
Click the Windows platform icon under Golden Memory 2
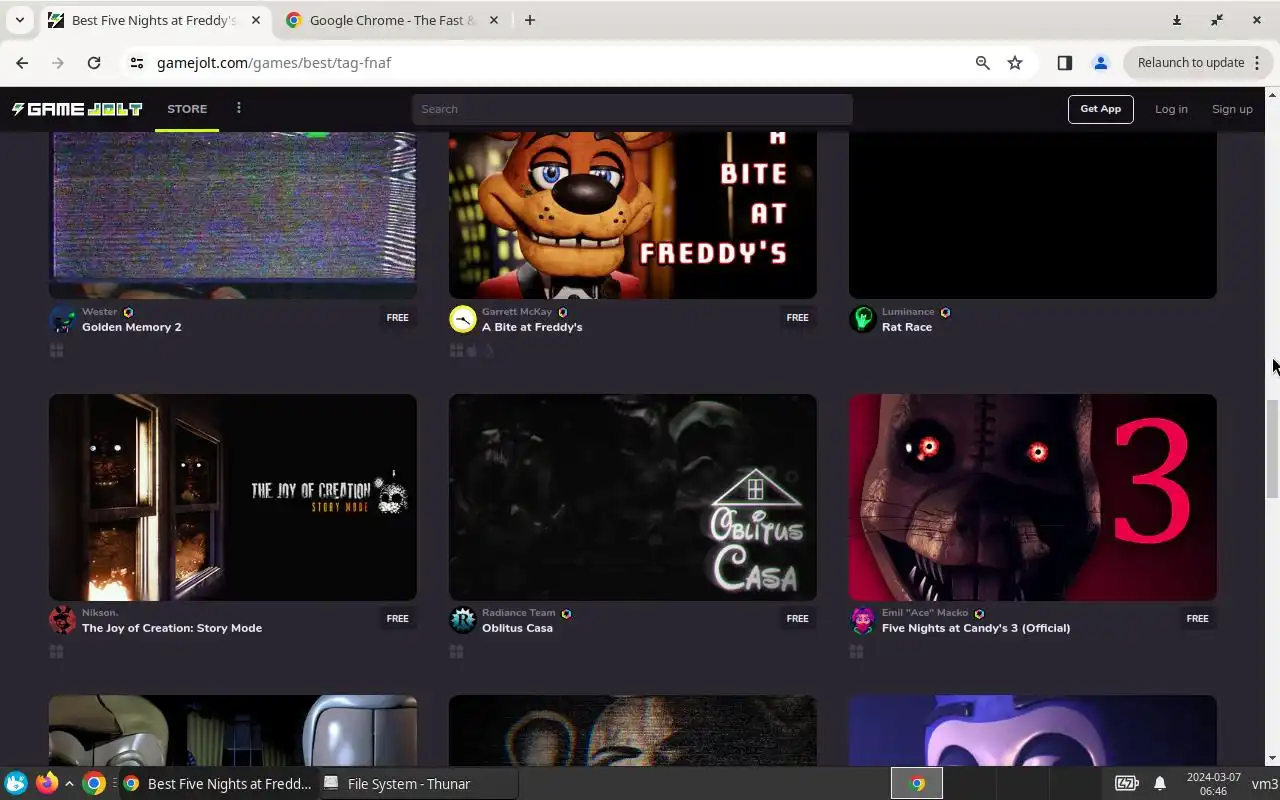click(x=56, y=350)
